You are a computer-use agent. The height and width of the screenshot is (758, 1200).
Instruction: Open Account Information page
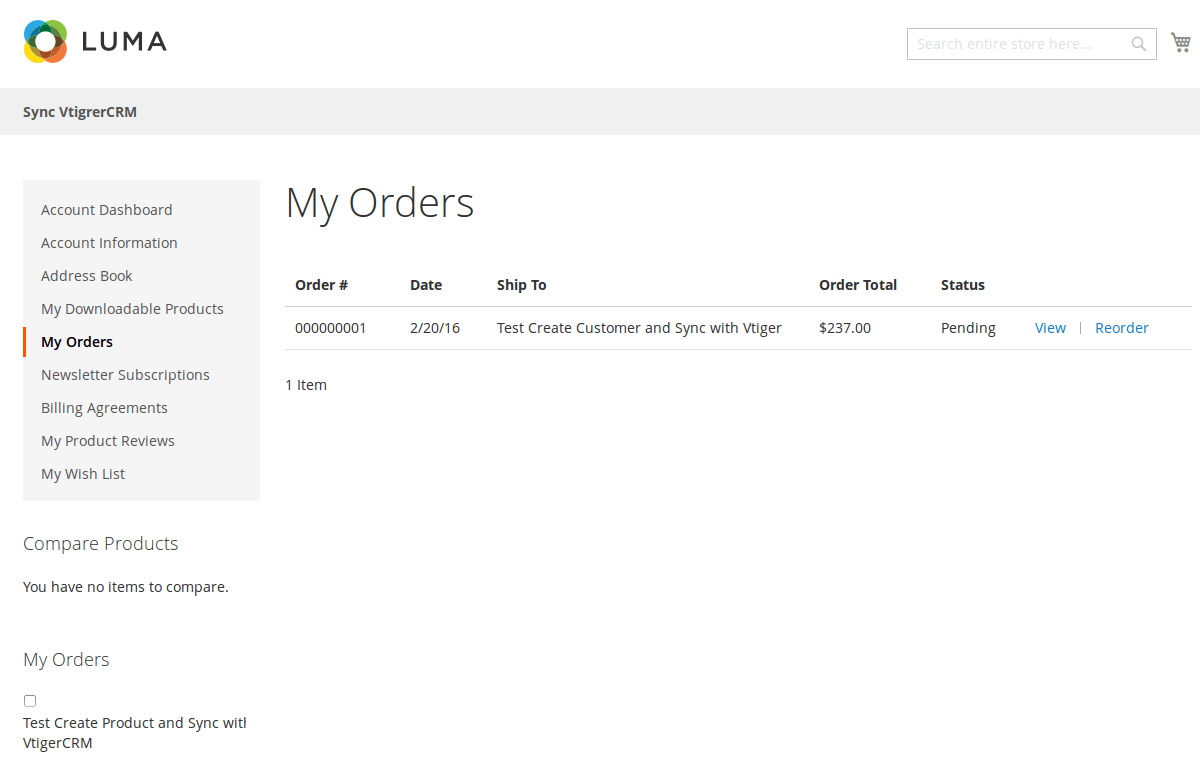click(x=109, y=243)
